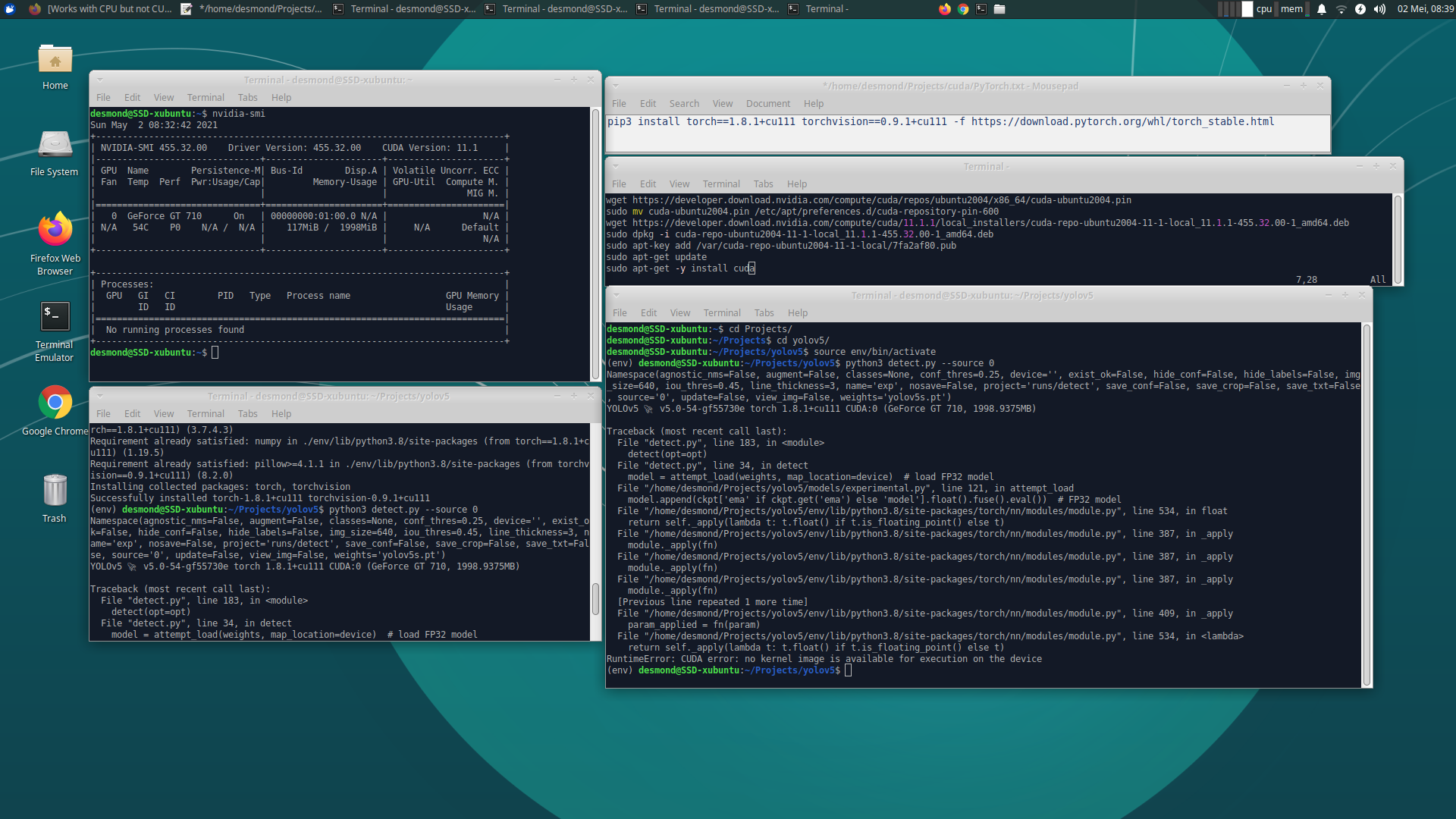The image size is (1456, 819).
Task: Open the window menu triangle on Mousepad
Action: 616,86
